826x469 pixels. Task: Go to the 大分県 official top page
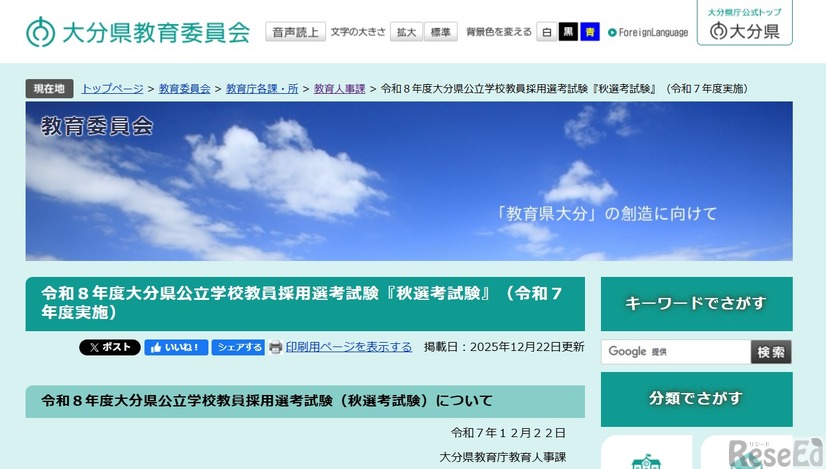pos(744,25)
